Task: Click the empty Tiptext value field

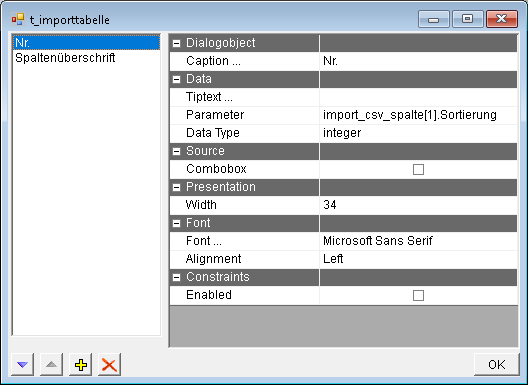Action: coord(418,97)
